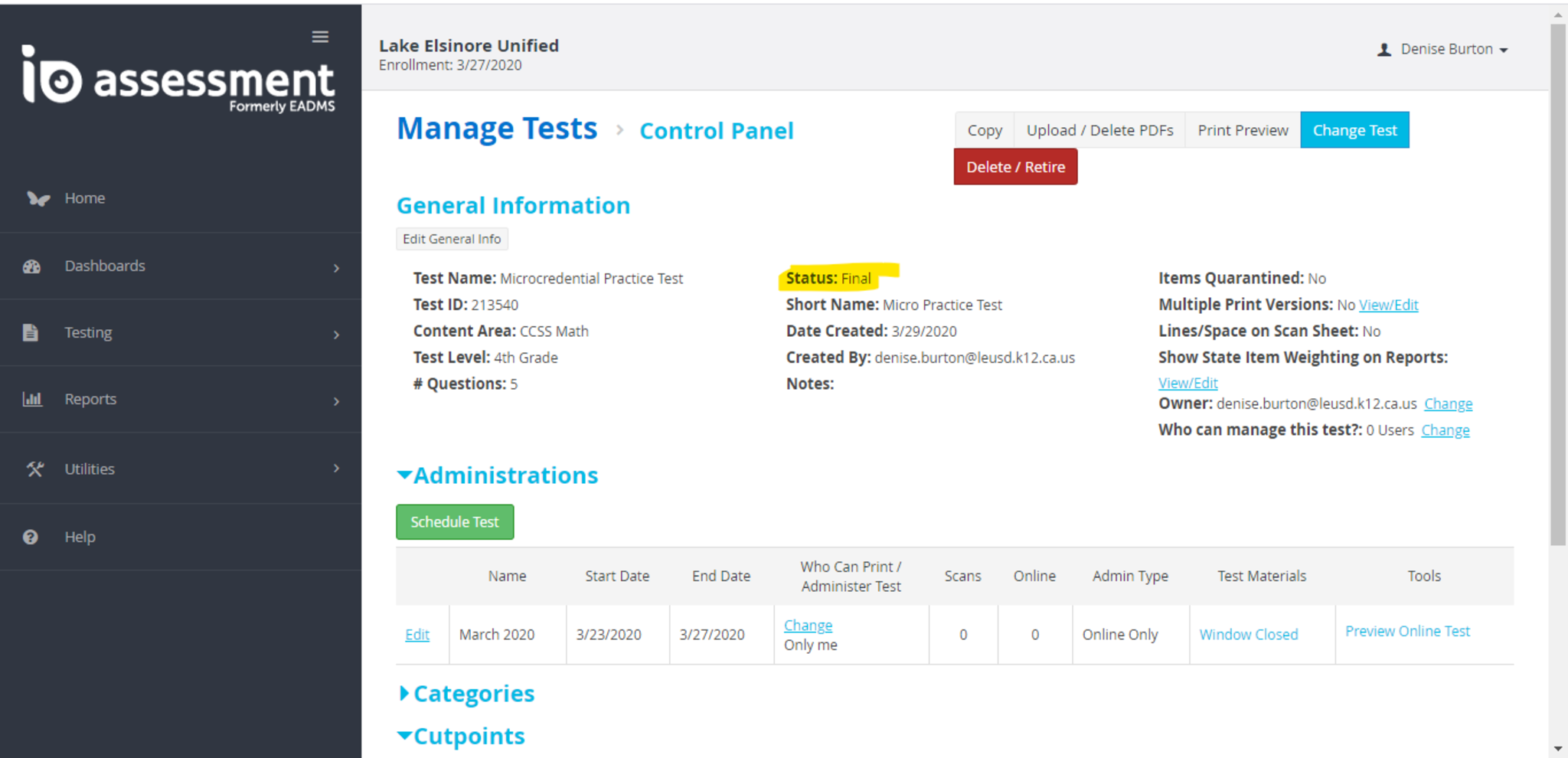Click Preview Online Test link

[1407, 631]
